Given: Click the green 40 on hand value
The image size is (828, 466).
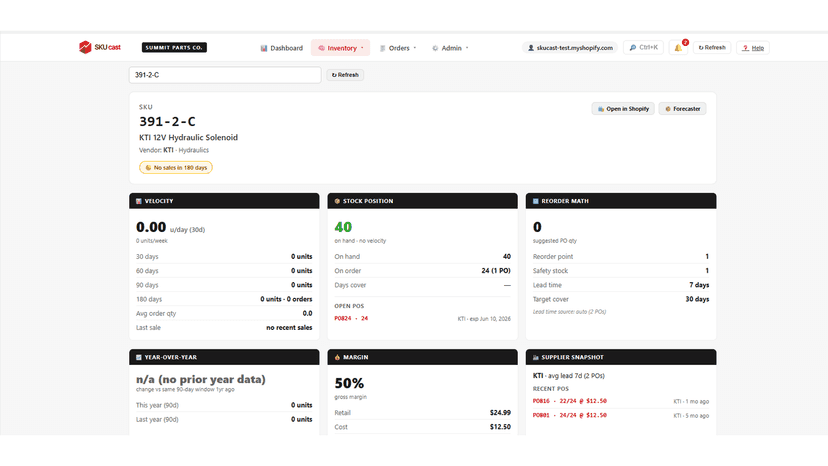Looking at the screenshot, I should point(343,227).
